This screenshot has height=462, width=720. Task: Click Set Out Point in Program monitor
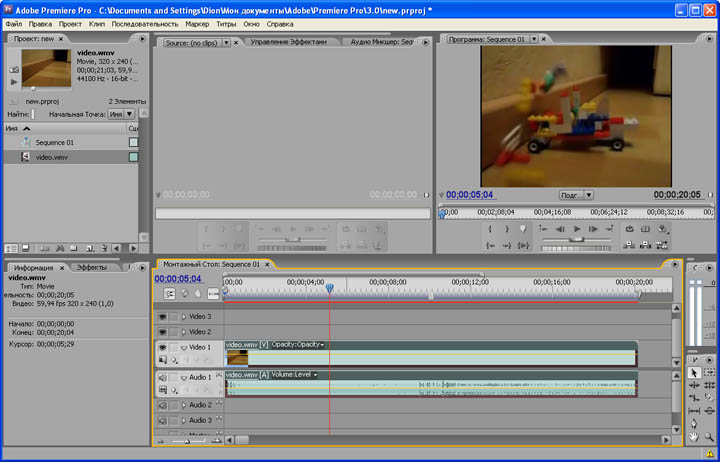point(507,229)
